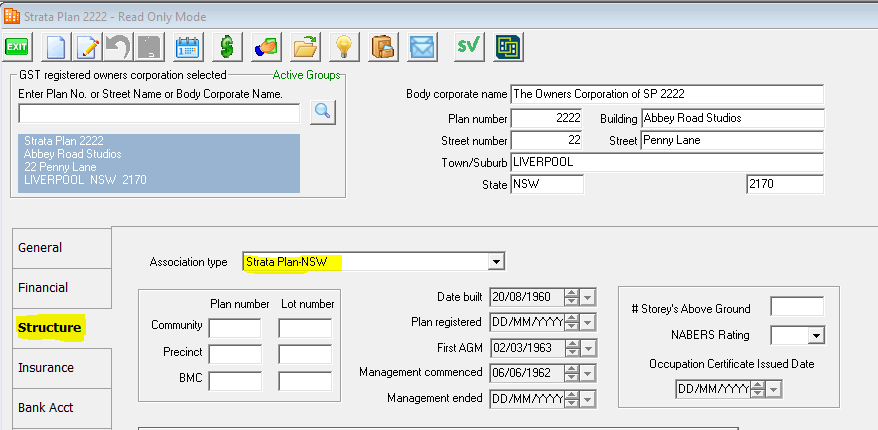Click the First AGM spinner arrows

(572, 348)
